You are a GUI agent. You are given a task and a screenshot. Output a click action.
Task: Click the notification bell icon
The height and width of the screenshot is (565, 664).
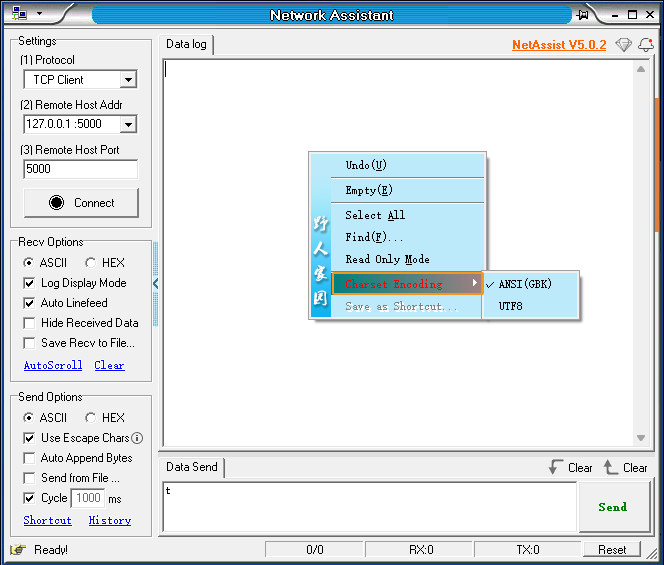click(645, 45)
